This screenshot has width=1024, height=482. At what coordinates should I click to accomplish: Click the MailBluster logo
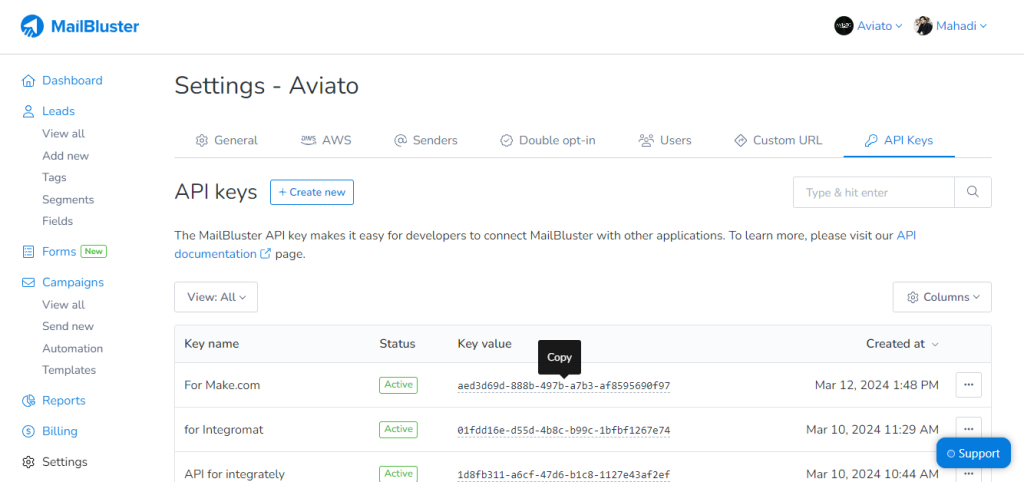80,26
